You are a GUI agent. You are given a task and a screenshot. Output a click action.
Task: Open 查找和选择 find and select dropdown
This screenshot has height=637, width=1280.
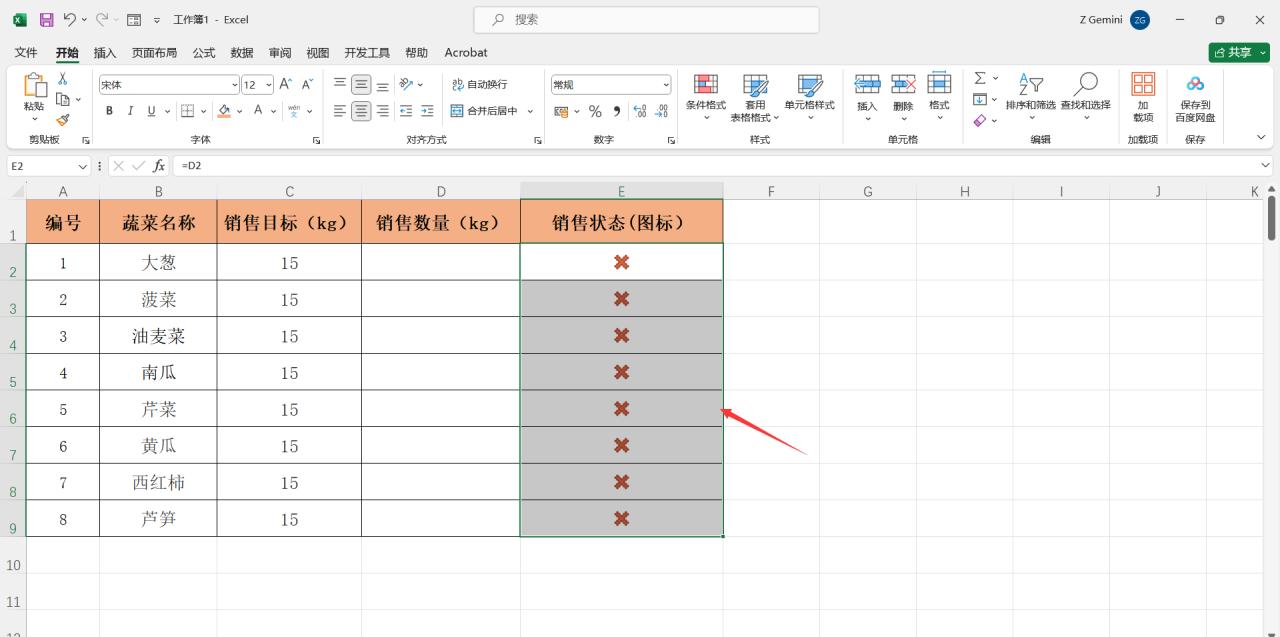coord(1085,97)
